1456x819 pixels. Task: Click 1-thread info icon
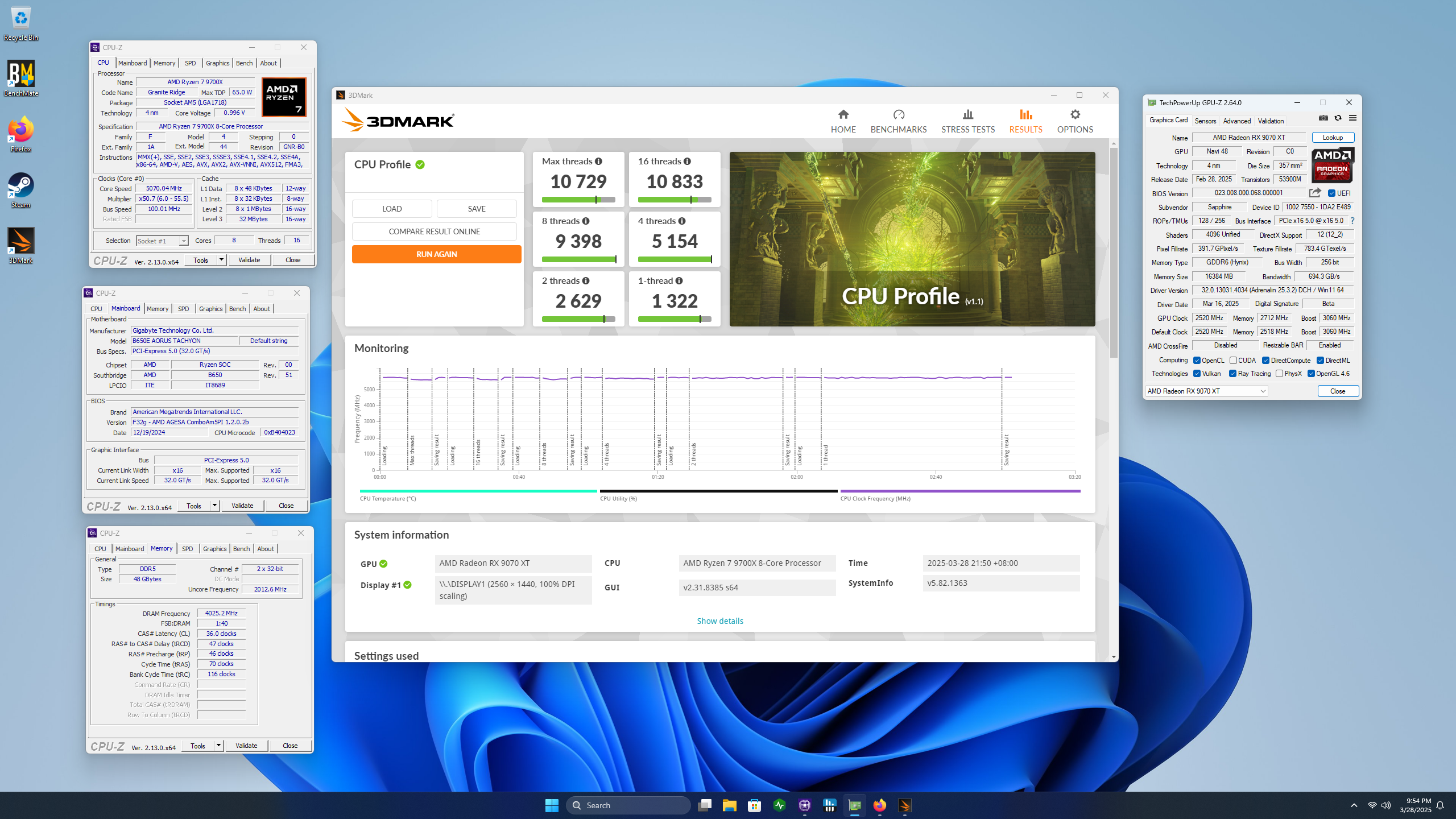(679, 281)
